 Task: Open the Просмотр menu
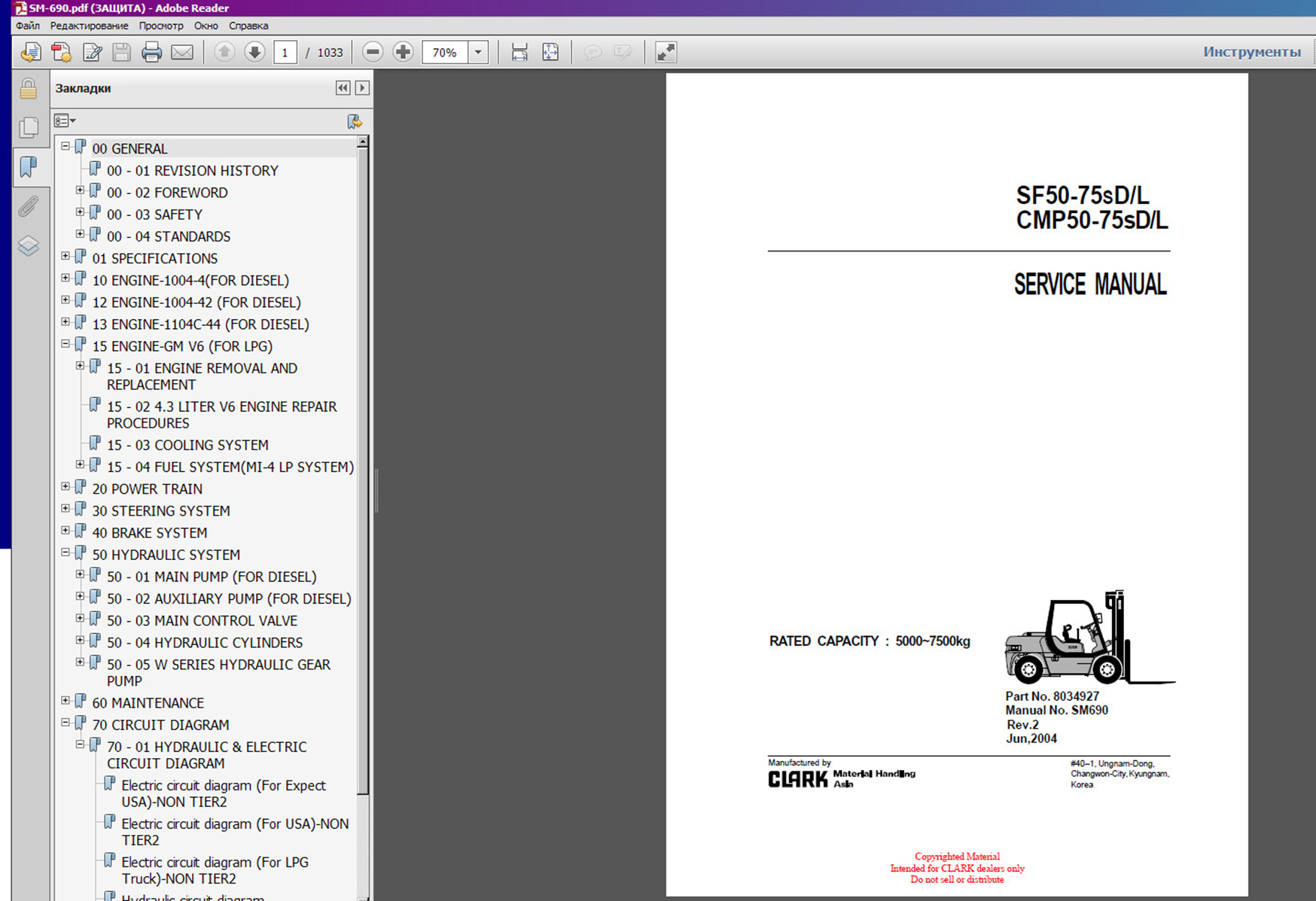coord(160,26)
